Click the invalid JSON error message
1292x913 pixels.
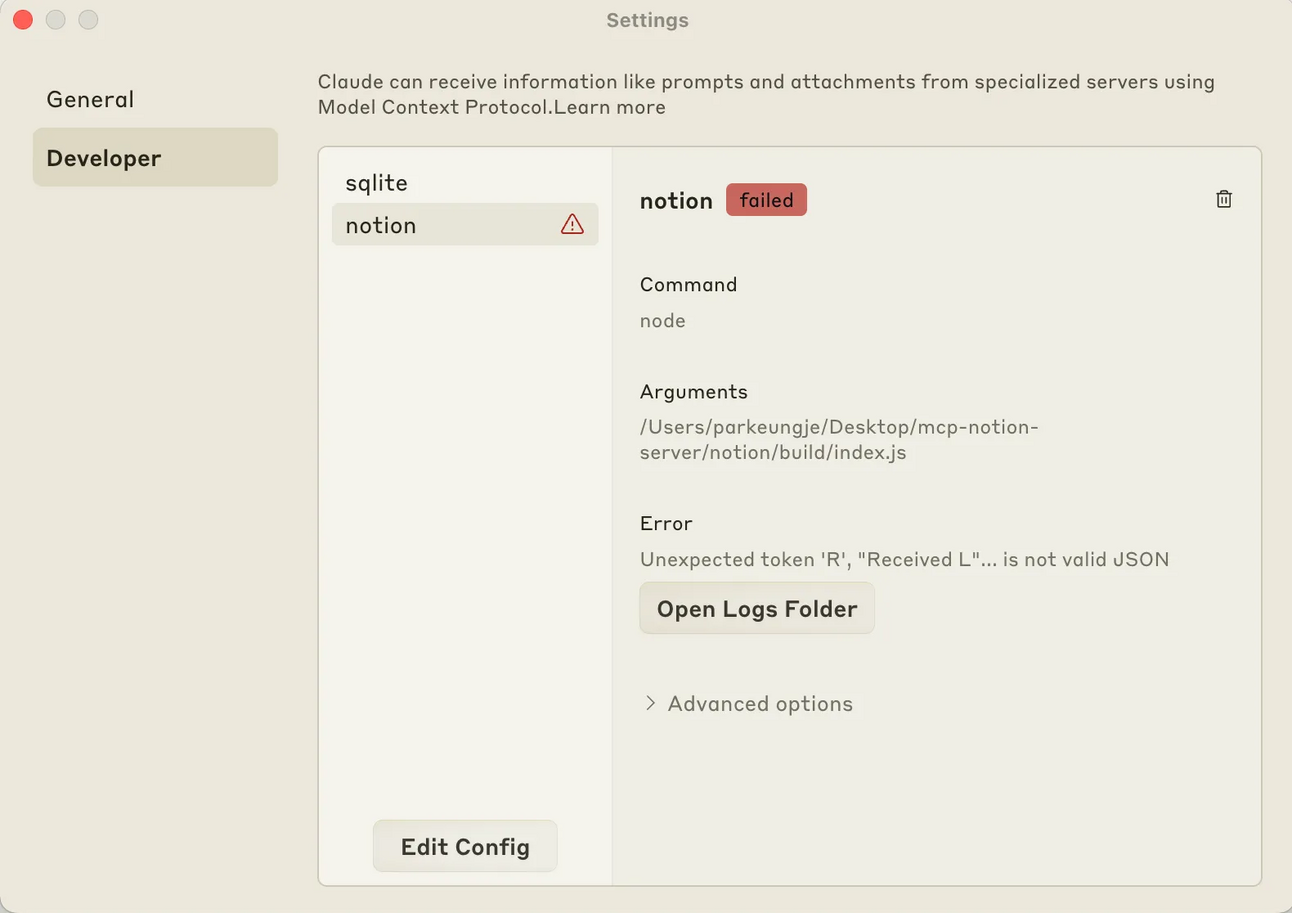click(x=904, y=560)
